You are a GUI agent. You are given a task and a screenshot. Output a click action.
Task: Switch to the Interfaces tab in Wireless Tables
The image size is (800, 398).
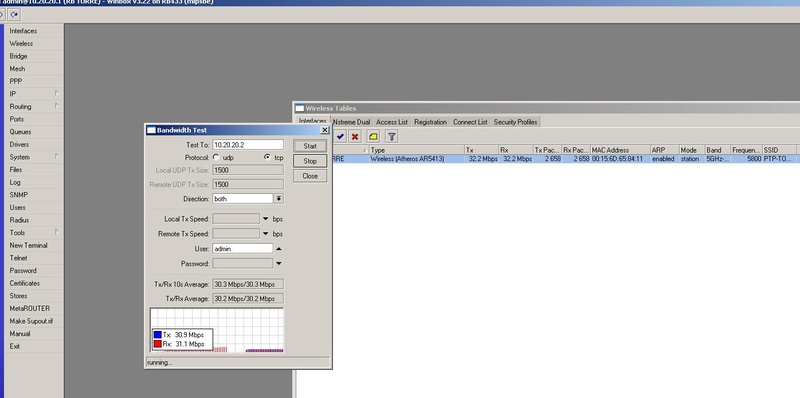312,121
